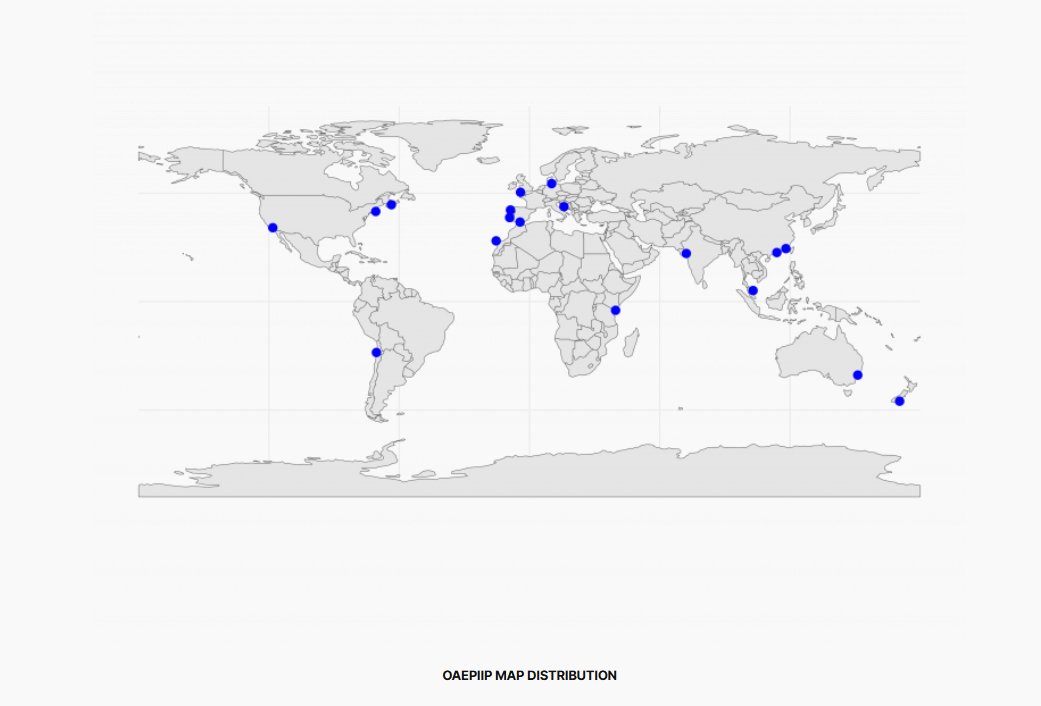Image resolution: width=1041 pixels, height=706 pixels.
Task: Click the blue marker on the Malay Peninsula
Action: [753, 290]
